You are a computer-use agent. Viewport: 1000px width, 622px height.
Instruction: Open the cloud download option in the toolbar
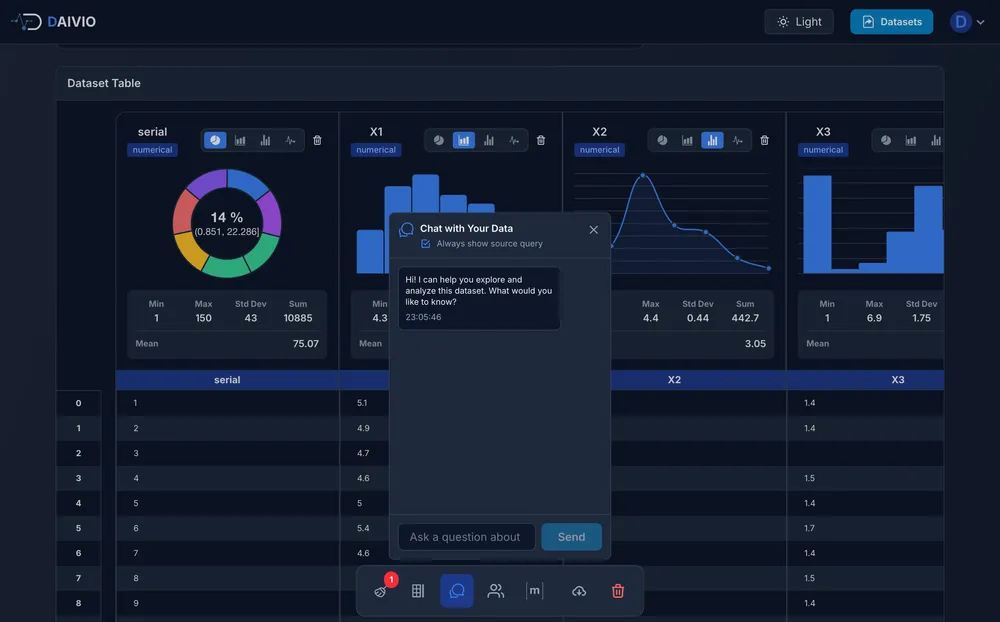579,590
